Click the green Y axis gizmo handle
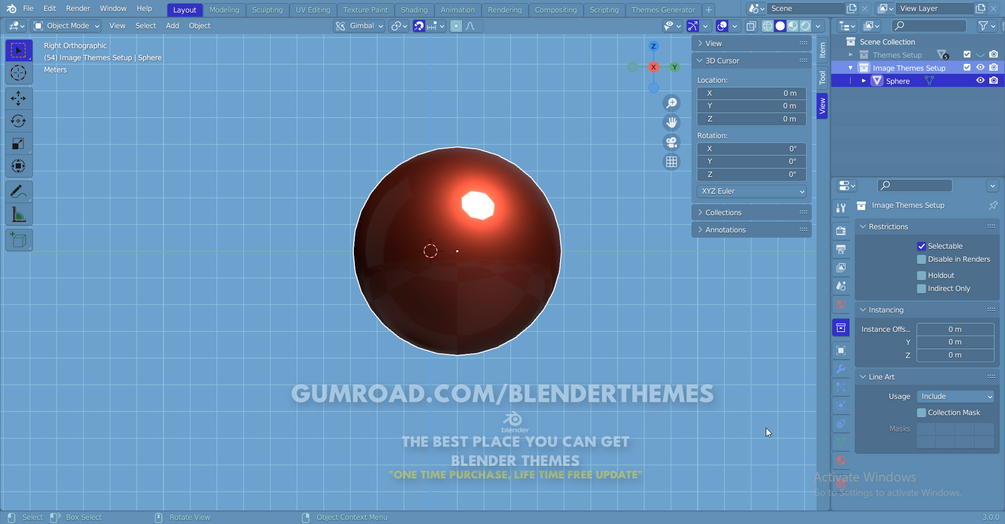Viewport: 1005px width, 524px height. [674, 67]
